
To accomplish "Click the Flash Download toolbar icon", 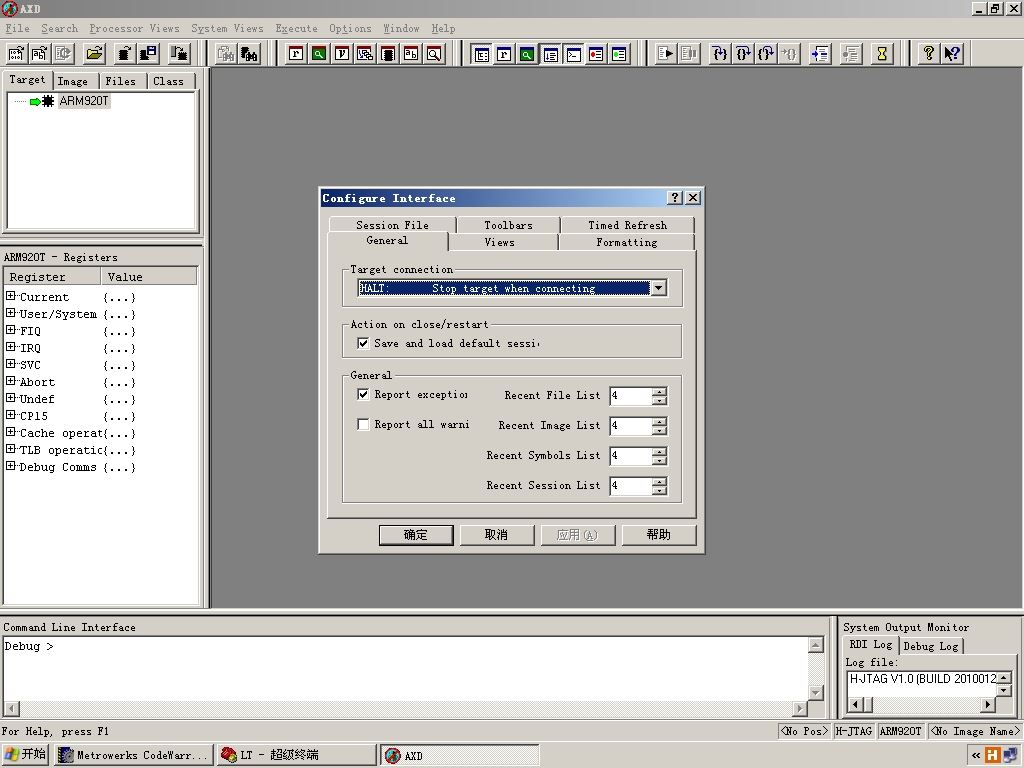I will (179, 54).
